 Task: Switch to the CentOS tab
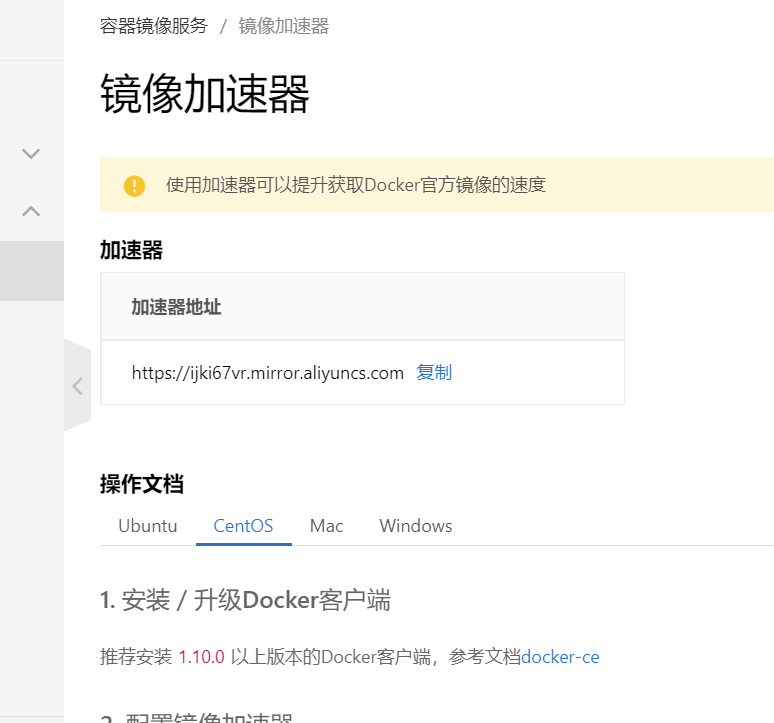[243, 526]
